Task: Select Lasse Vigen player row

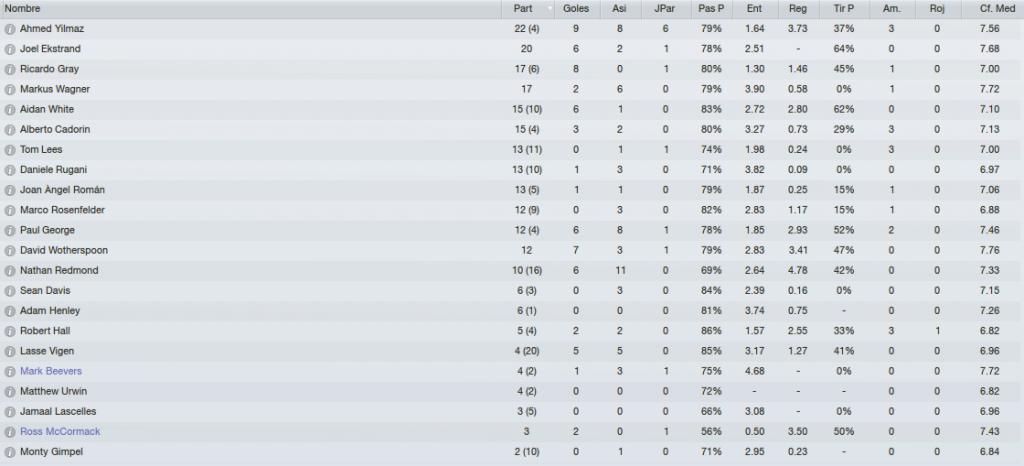Action: [512, 351]
